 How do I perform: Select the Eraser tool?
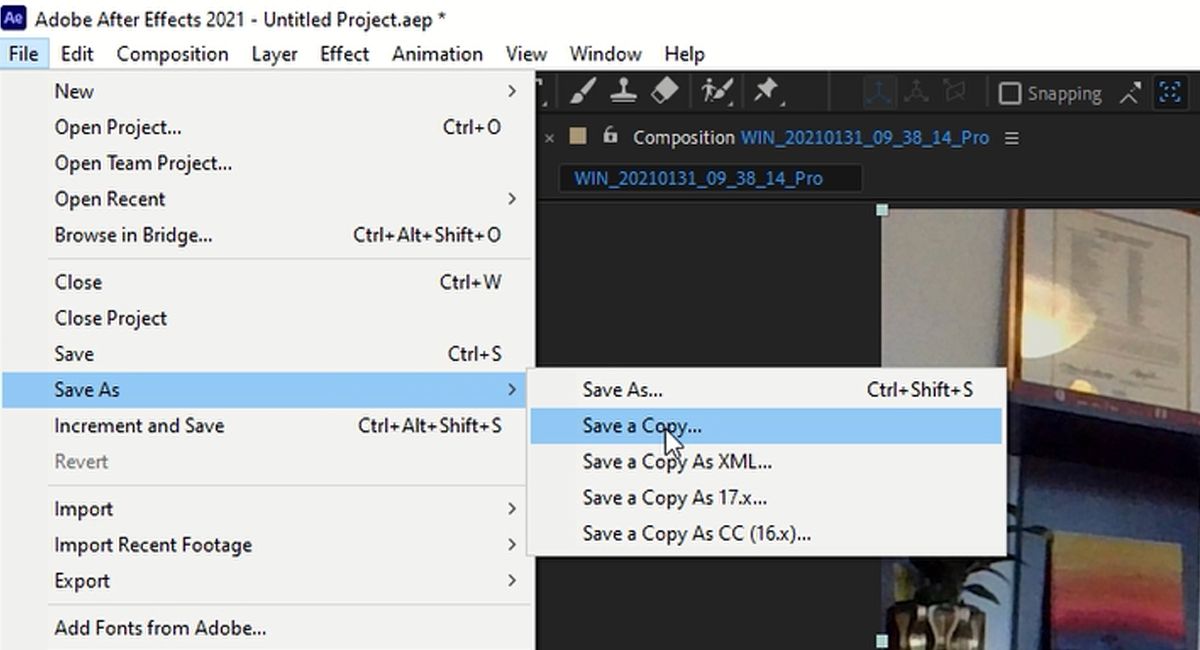[x=666, y=93]
